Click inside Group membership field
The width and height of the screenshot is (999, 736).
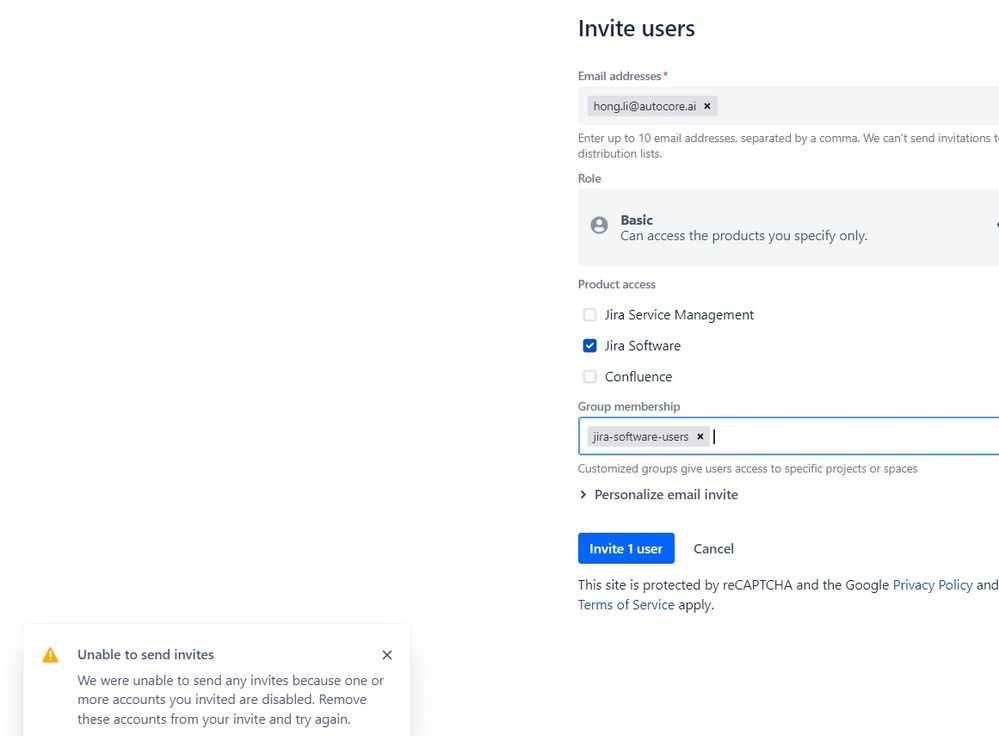tap(788, 437)
